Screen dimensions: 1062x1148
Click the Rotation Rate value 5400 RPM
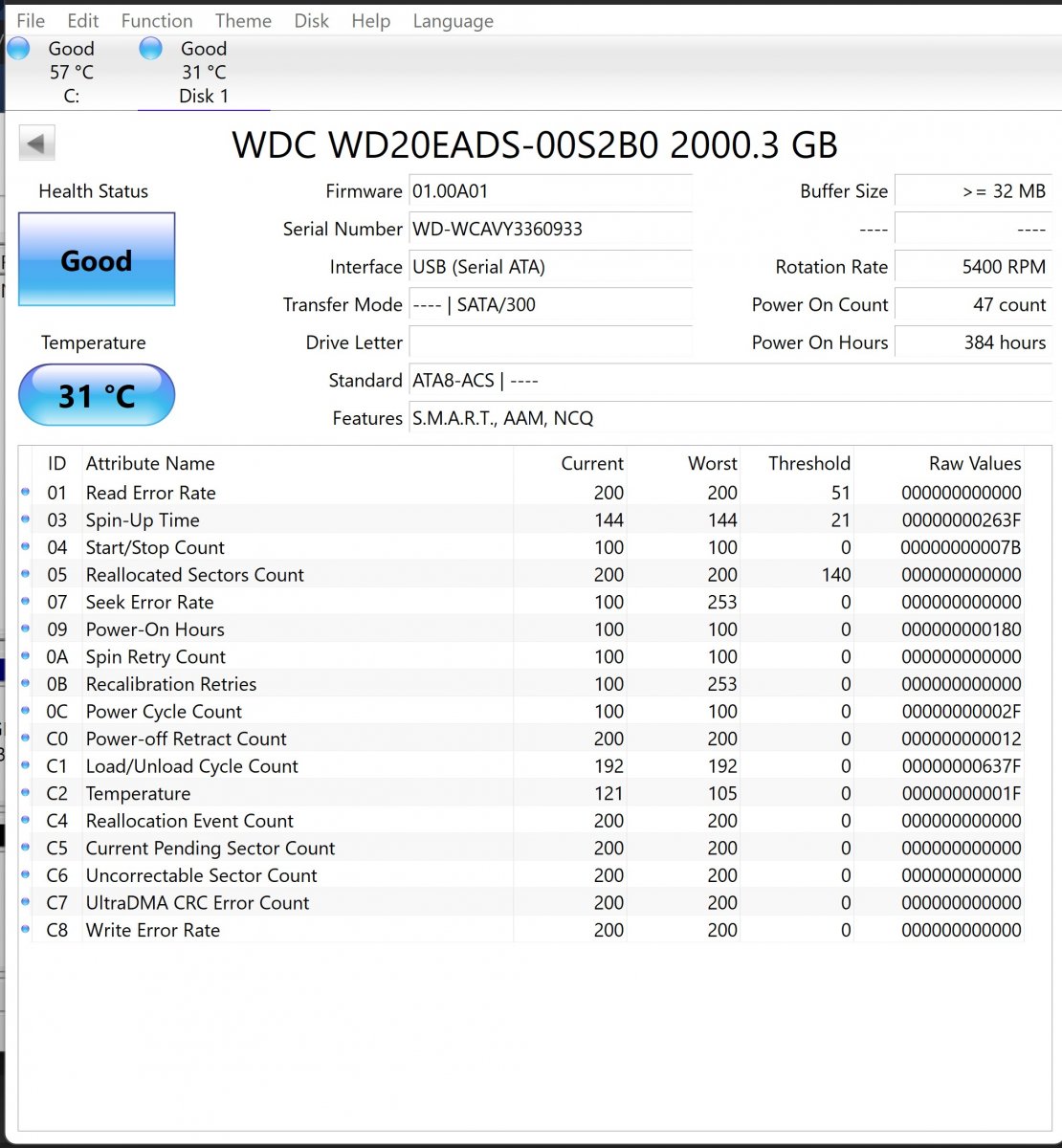(x=973, y=267)
